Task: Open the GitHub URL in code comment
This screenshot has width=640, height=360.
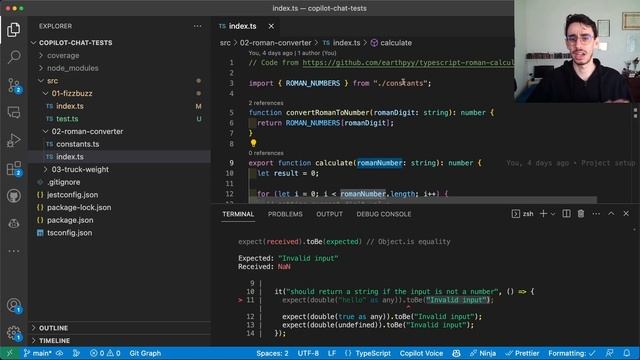Action: (407, 62)
